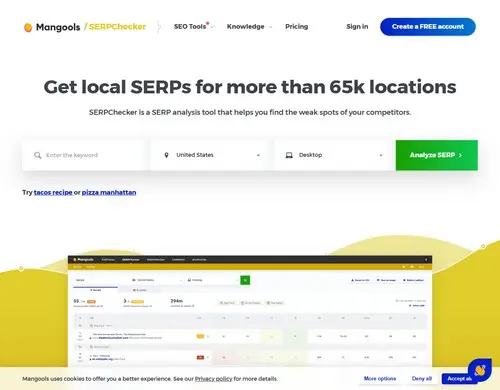Click the location pin icon
The image size is (500, 390).
coord(166,155)
